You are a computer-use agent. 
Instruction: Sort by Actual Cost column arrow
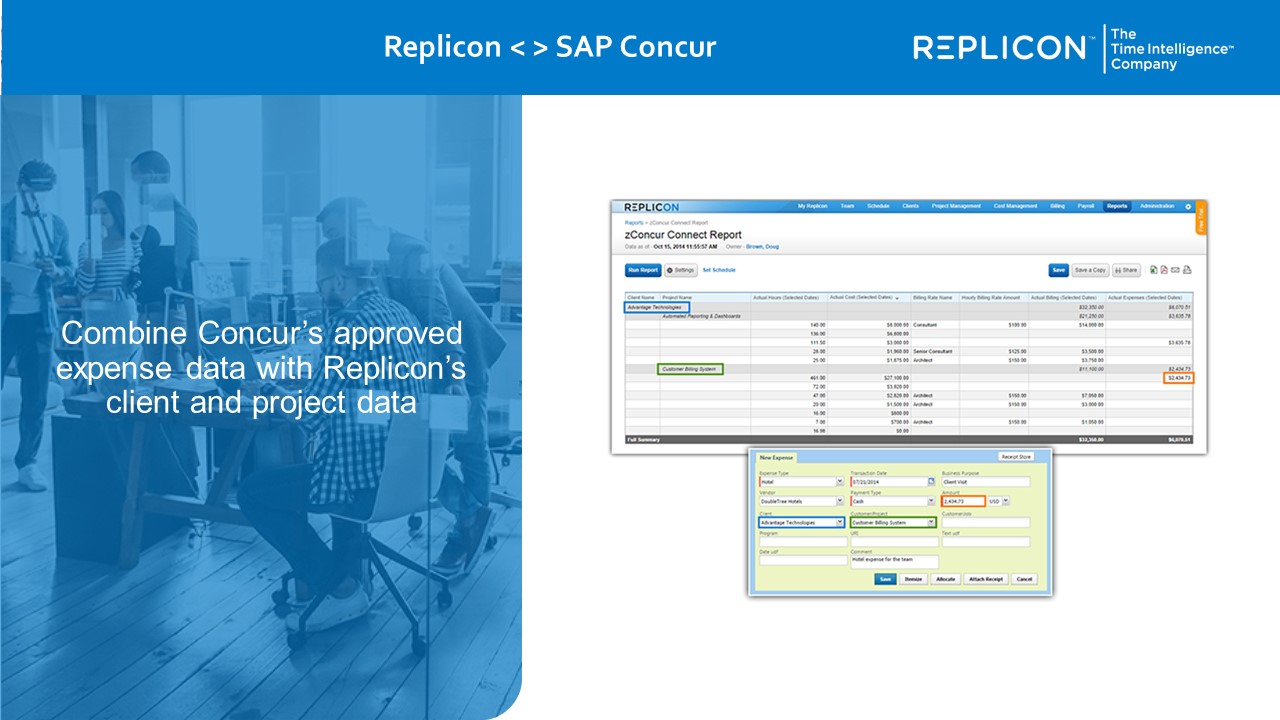pyautogui.click(x=896, y=298)
